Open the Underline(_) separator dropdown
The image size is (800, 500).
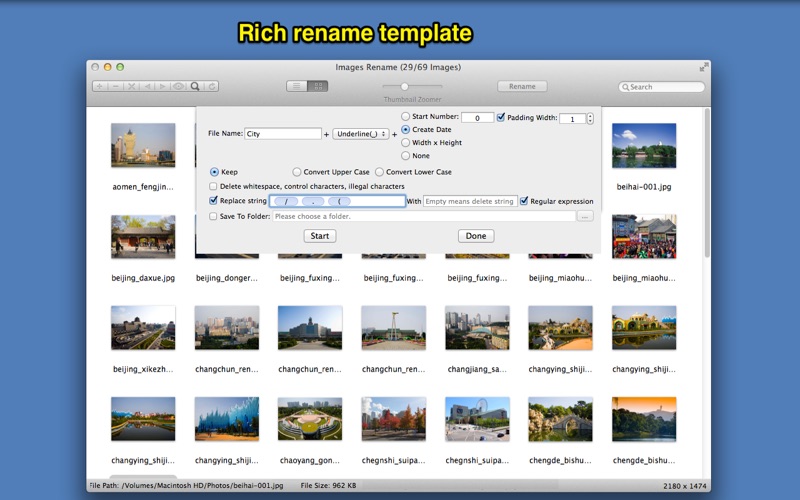coord(361,133)
